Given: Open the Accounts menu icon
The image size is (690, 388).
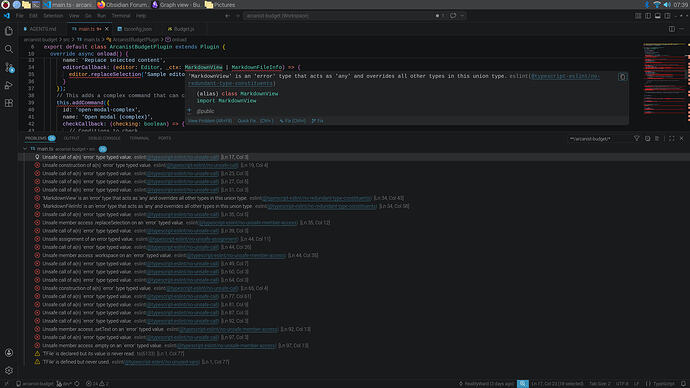Looking at the screenshot, I should (8, 353).
